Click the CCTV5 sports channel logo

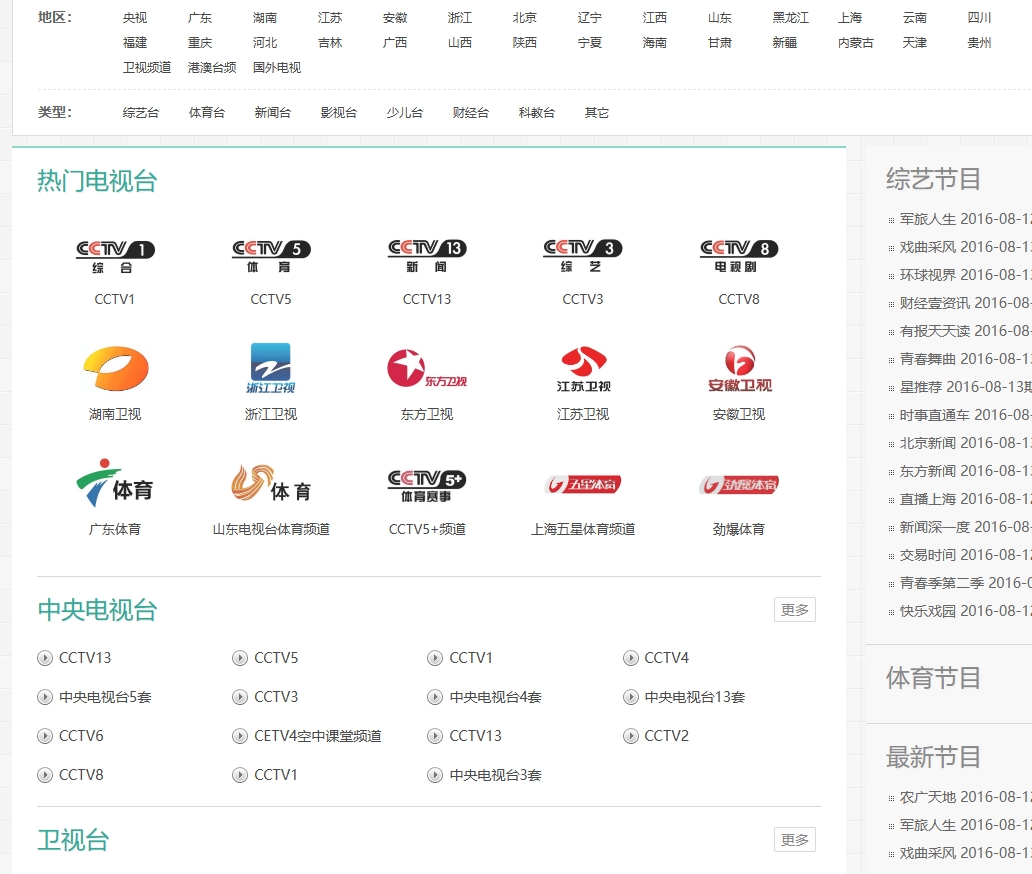pos(271,257)
